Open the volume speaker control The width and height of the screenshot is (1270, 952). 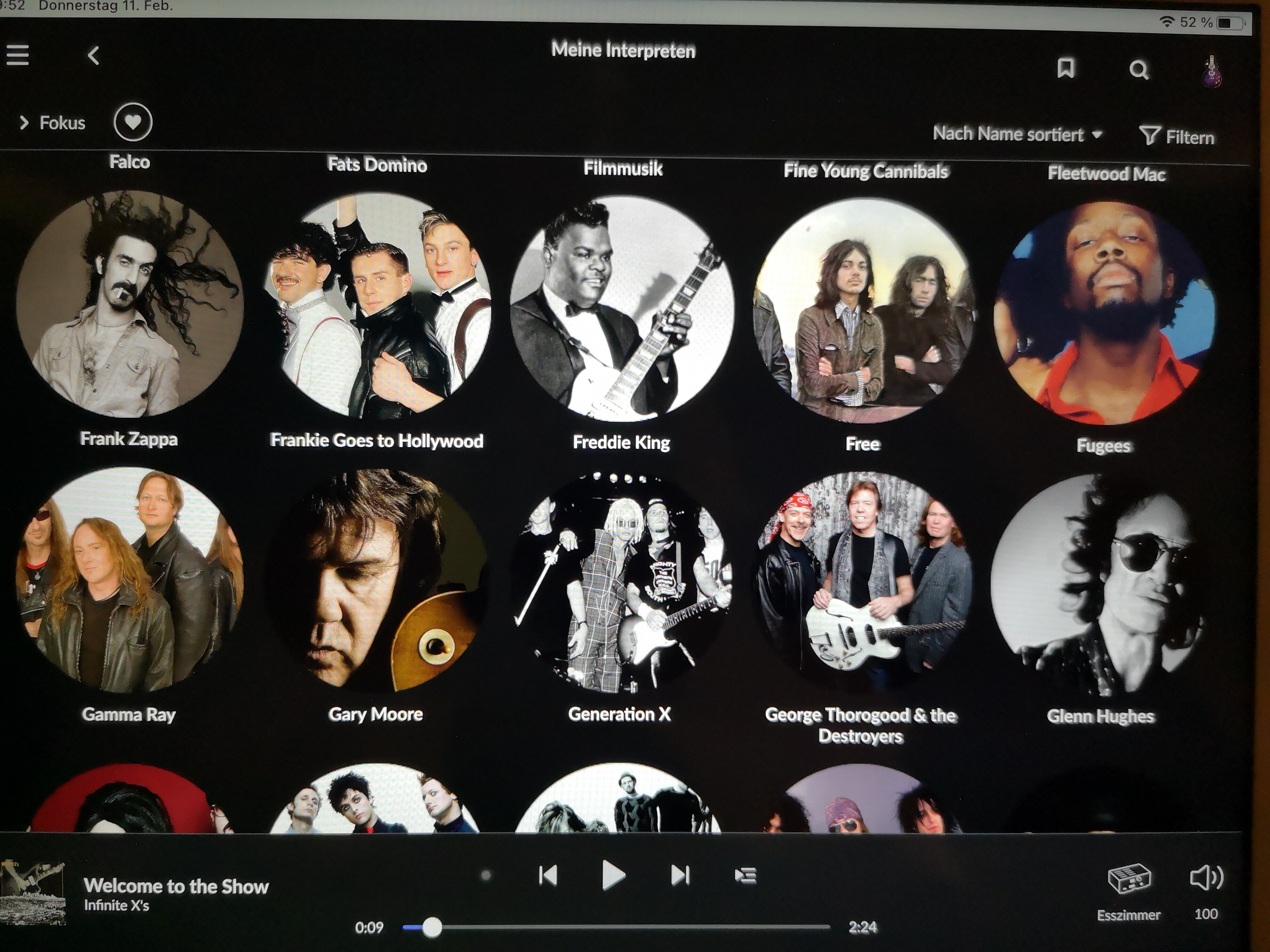pyautogui.click(x=1206, y=877)
